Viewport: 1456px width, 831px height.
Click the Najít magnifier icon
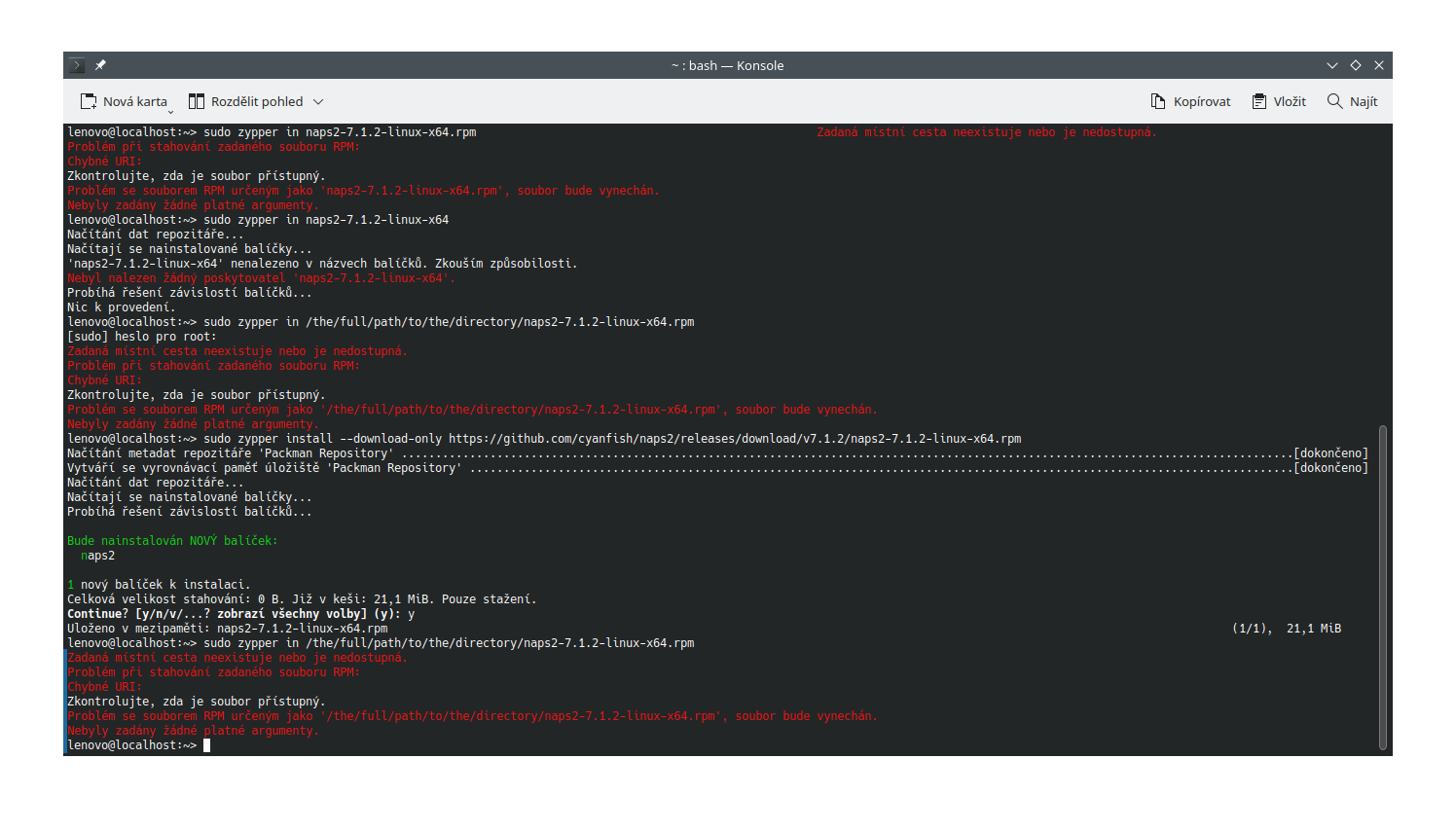click(1335, 101)
